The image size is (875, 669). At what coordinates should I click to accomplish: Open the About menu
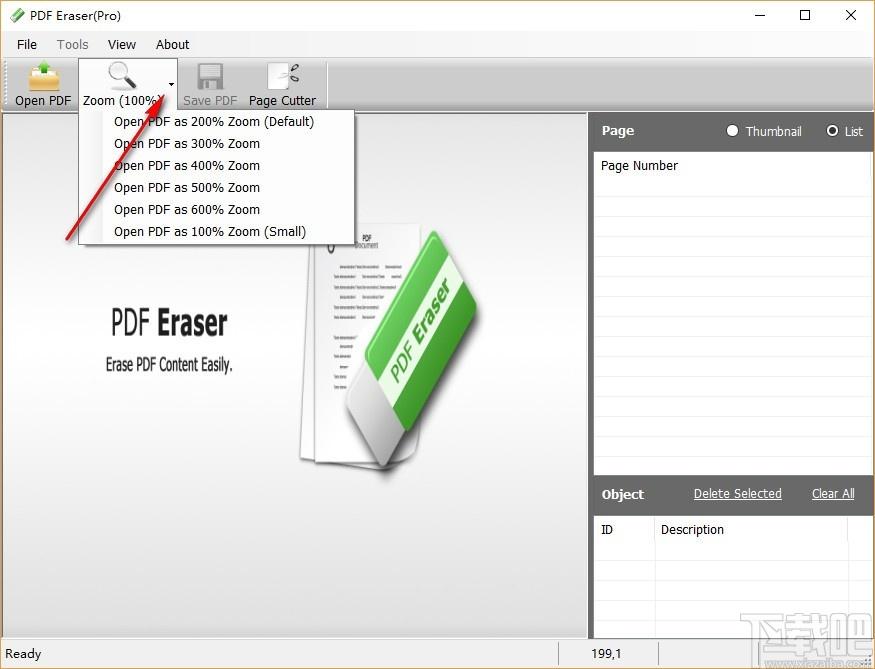(x=172, y=45)
